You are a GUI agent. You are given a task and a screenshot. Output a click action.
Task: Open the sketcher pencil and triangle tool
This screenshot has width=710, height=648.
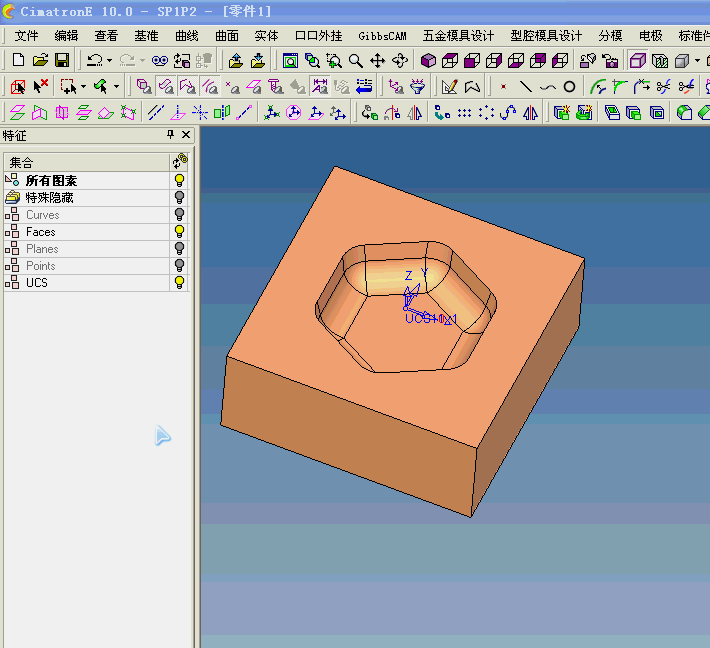(450, 86)
